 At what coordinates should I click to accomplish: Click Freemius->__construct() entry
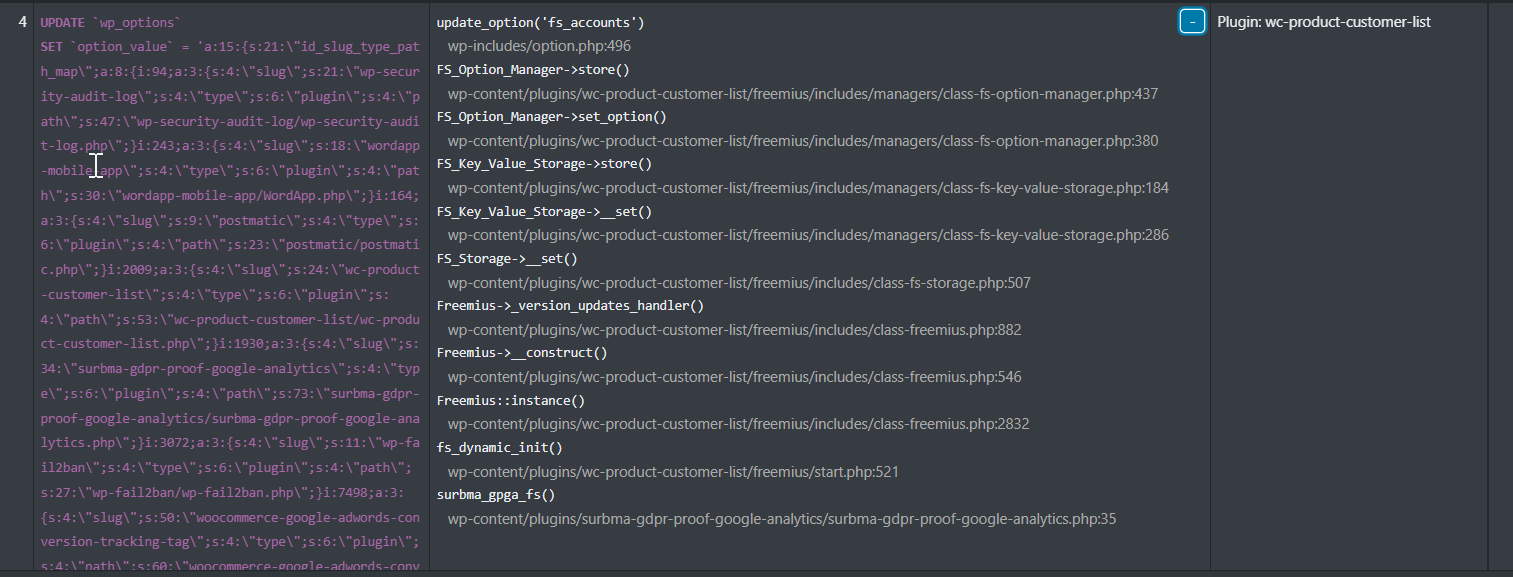[522, 352]
